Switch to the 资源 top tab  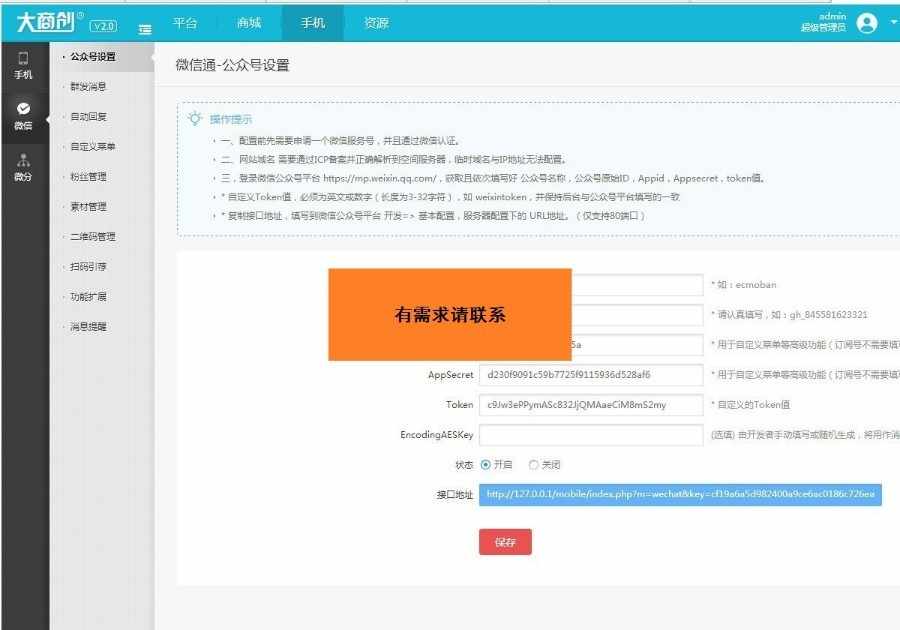(x=377, y=23)
